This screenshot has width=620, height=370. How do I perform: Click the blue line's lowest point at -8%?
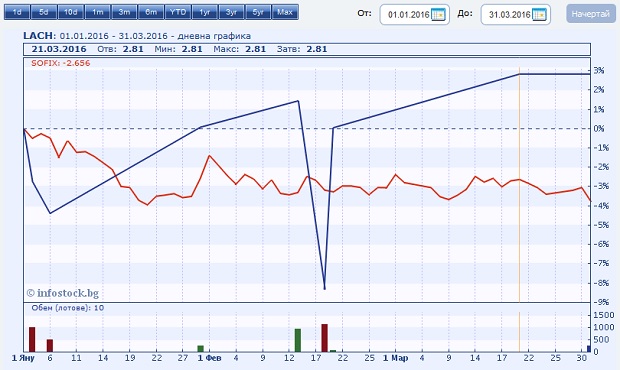point(325,289)
